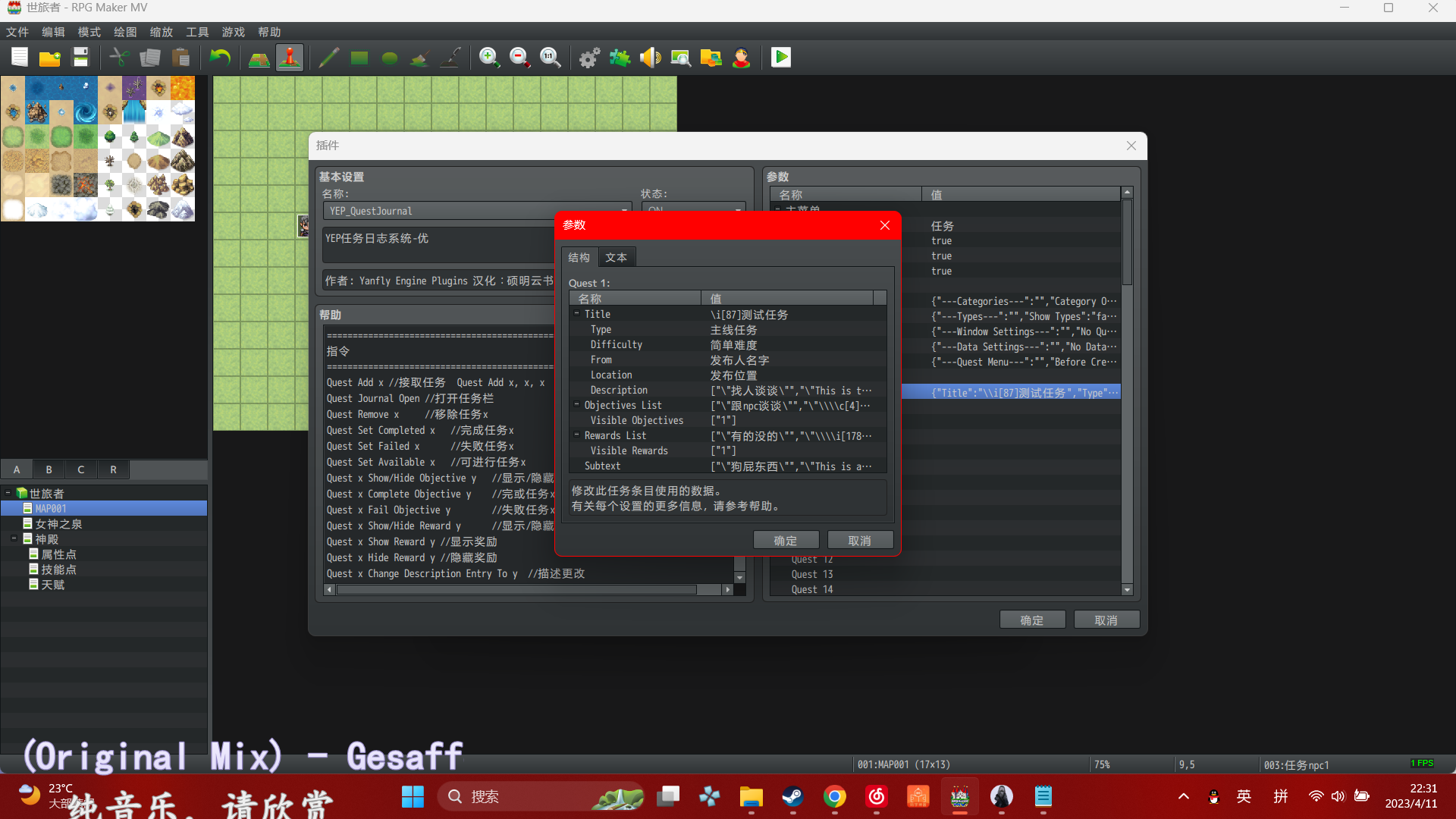Open the 工具 menu
The image size is (1456, 819).
tap(197, 32)
